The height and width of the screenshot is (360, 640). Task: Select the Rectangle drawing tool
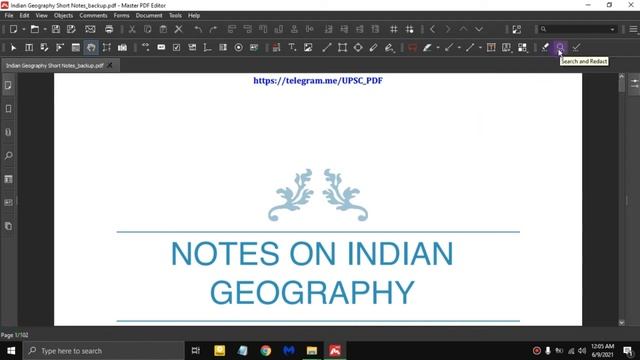point(342,48)
